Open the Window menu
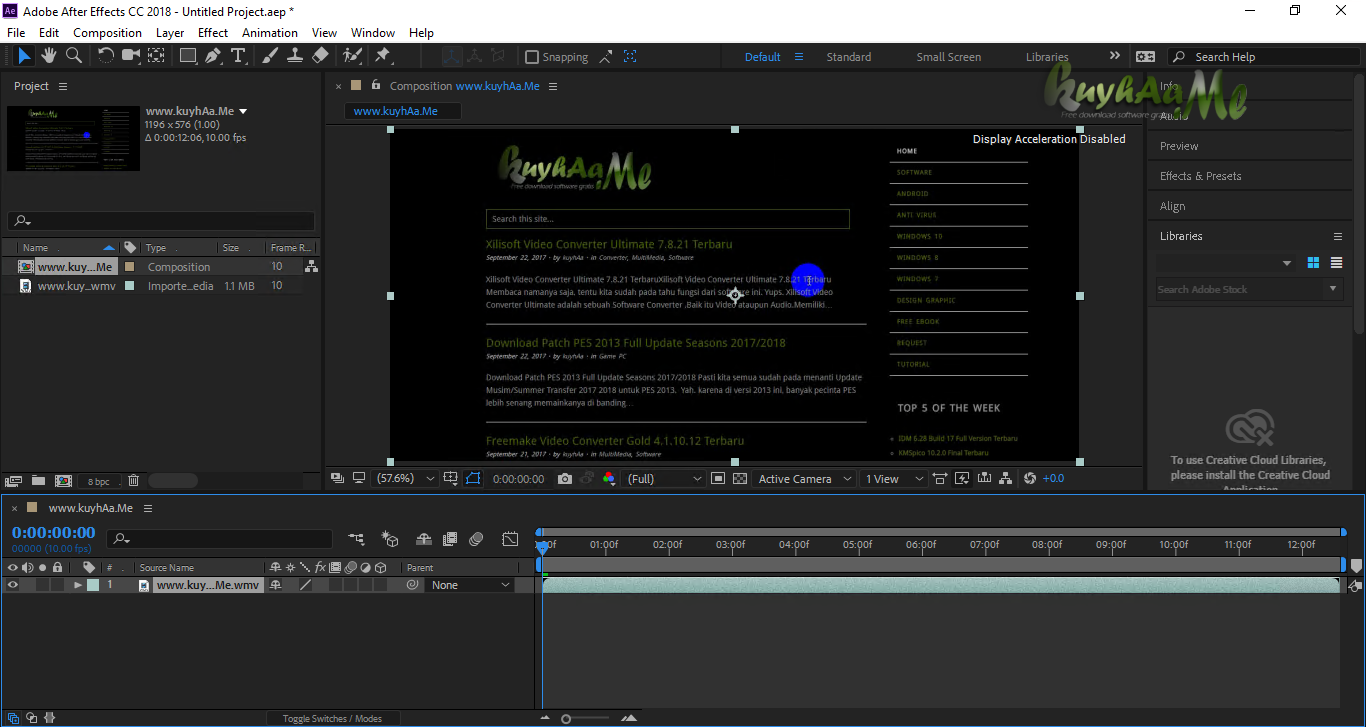Screen dimensions: 1366x727 click(373, 32)
